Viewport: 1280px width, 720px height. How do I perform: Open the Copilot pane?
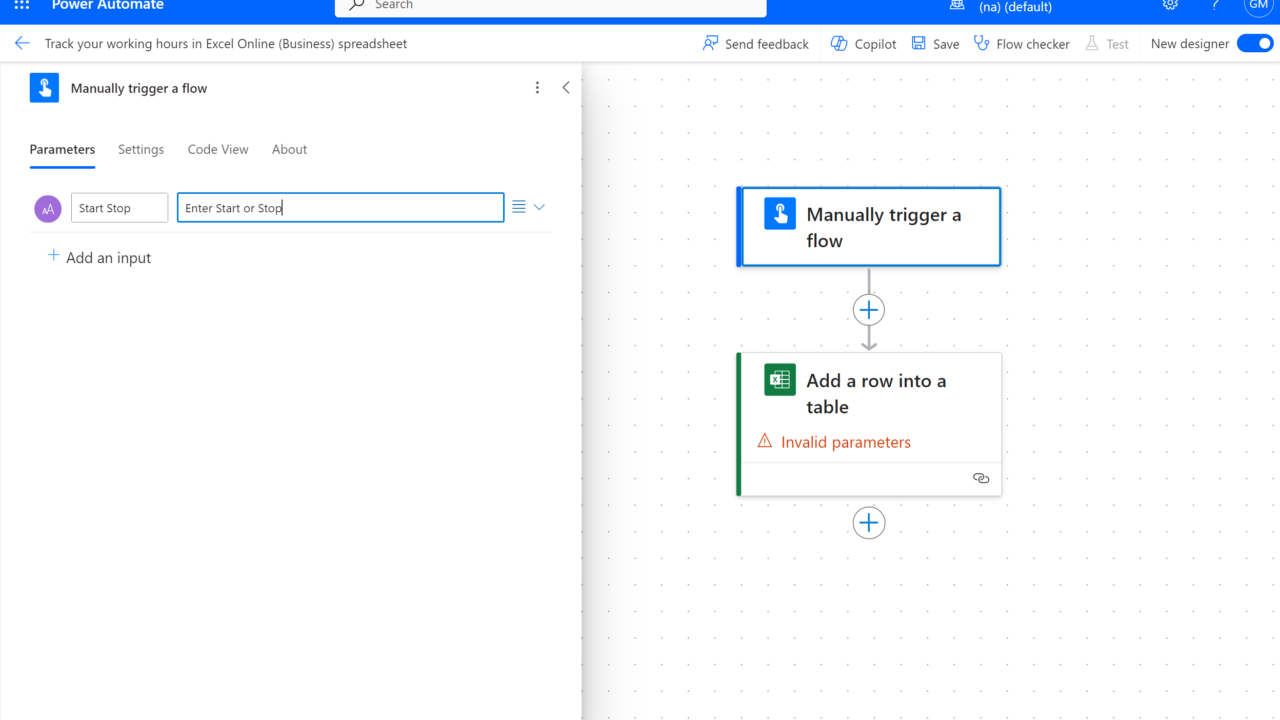tap(864, 44)
